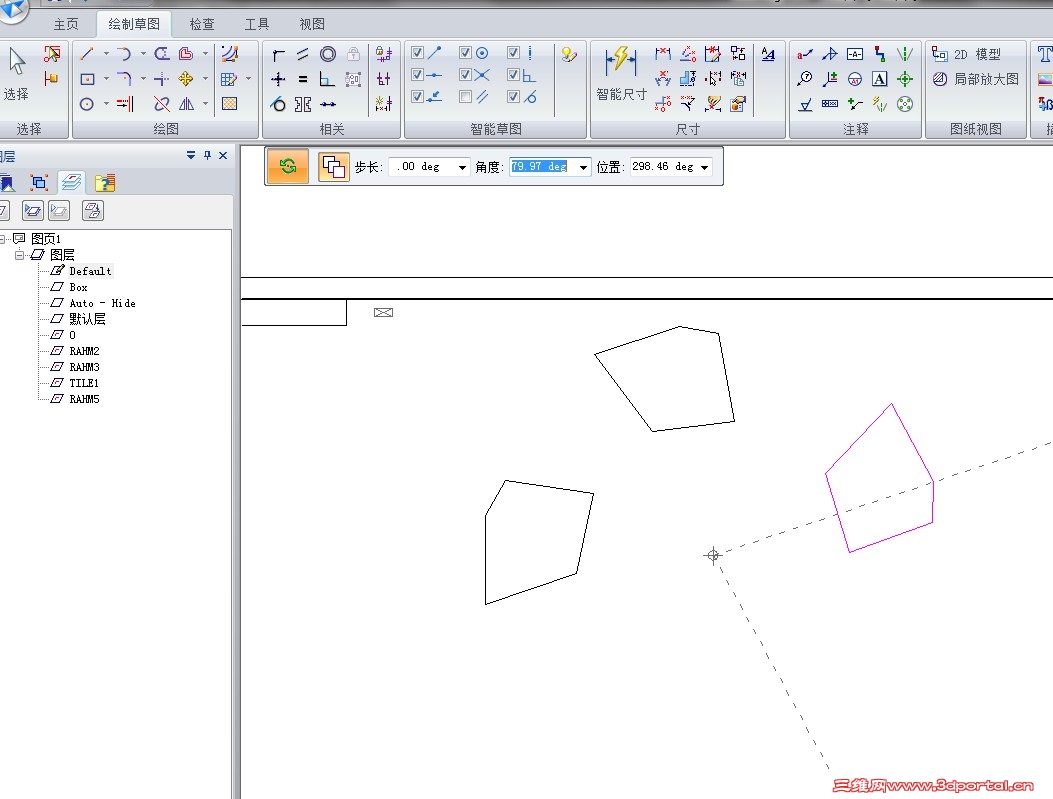Select the Rectangle drawing tool
This screenshot has height=799, width=1053.
click(x=87, y=79)
